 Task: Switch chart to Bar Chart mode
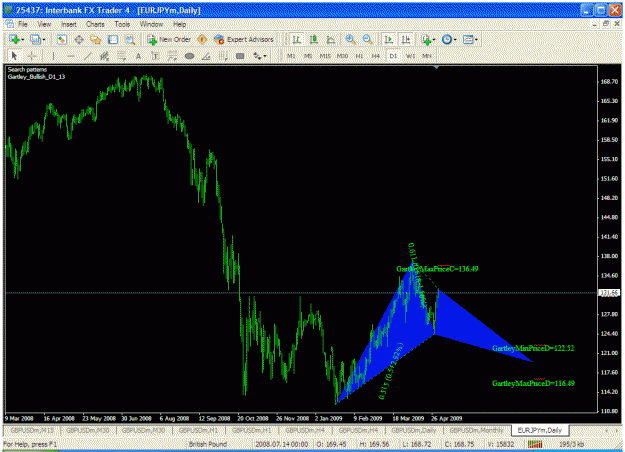pos(296,39)
